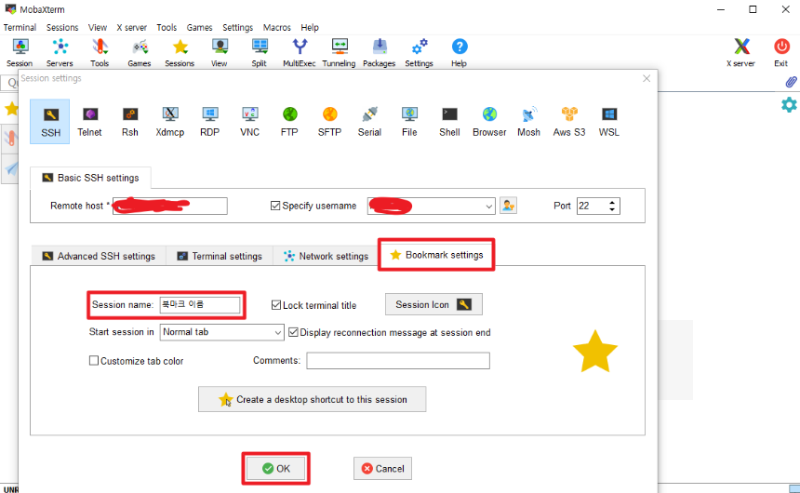Image resolution: width=800 pixels, height=493 pixels.
Task: Click the Exit toolbar icon
Action: coord(781,53)
